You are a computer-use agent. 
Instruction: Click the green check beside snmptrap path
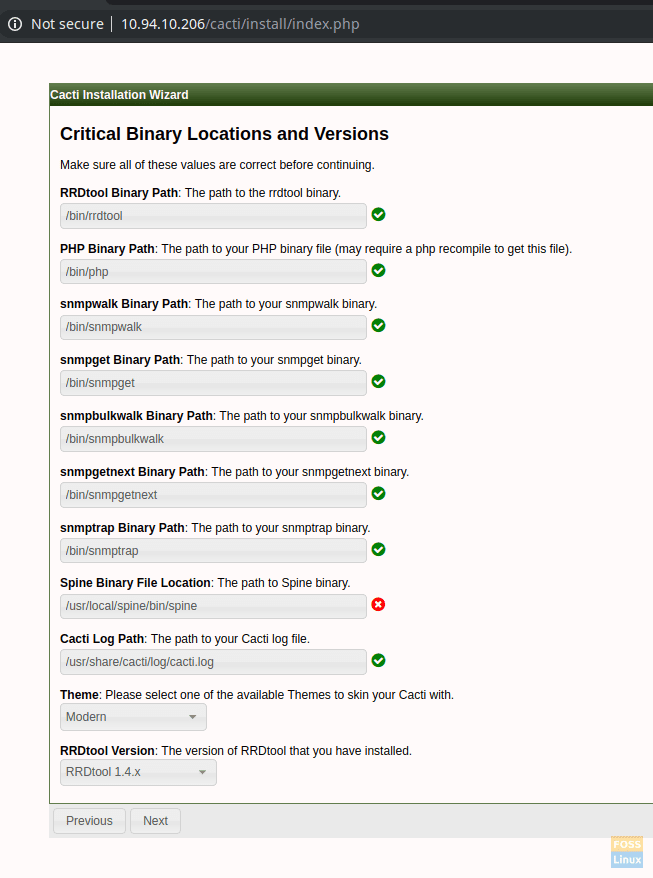tap(379, 549)
